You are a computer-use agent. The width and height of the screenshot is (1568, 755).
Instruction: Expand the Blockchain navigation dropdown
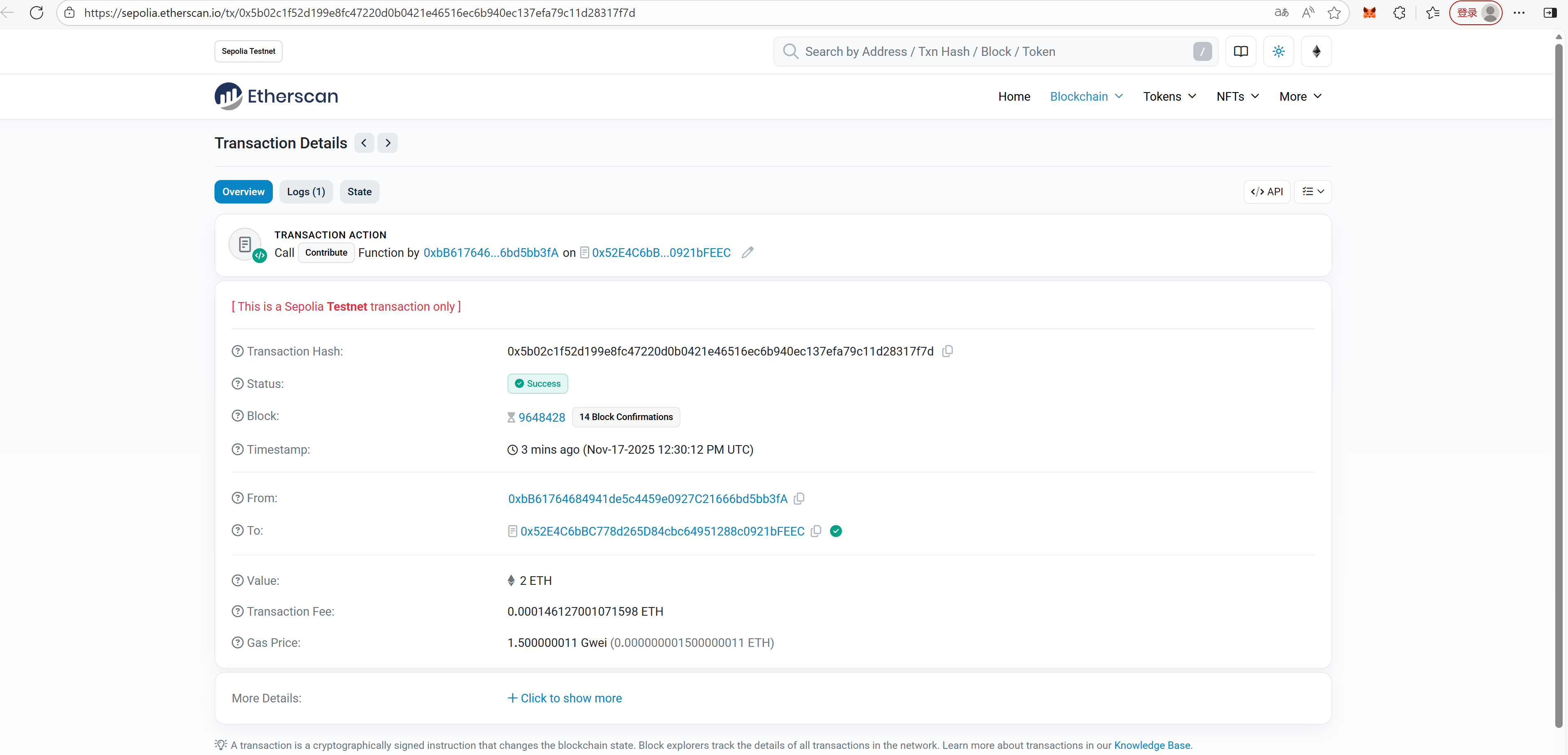click(x=1086, y=97)
